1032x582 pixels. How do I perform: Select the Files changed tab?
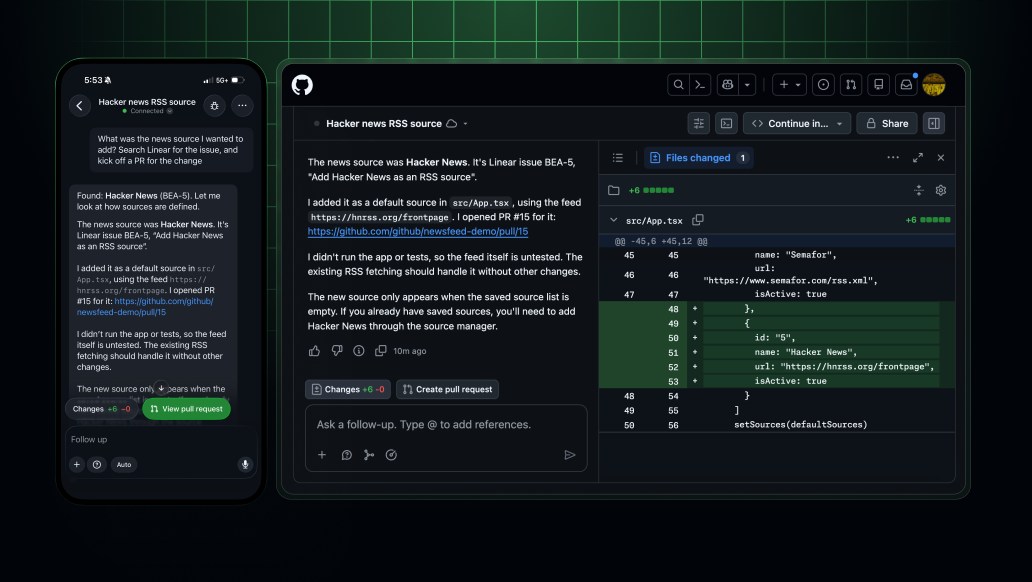tap(698, 158)
